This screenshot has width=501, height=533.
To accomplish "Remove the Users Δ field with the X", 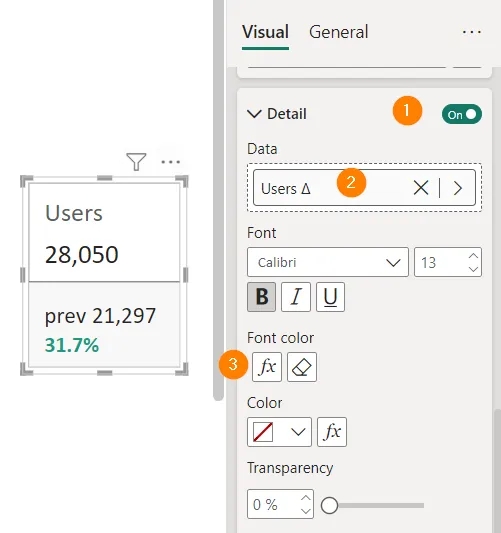I will point(421,188).
